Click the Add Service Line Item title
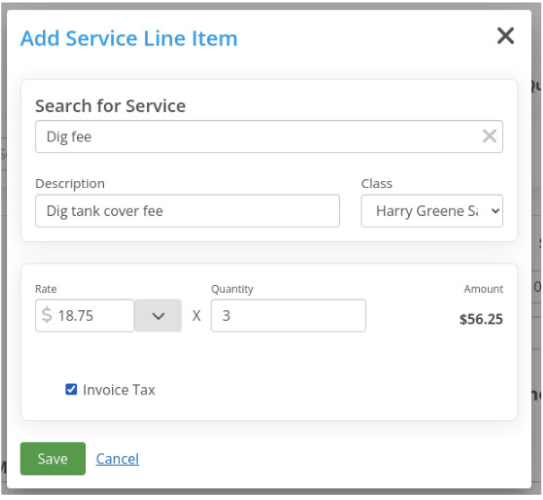The image size is (543, 500). point(129,38)
